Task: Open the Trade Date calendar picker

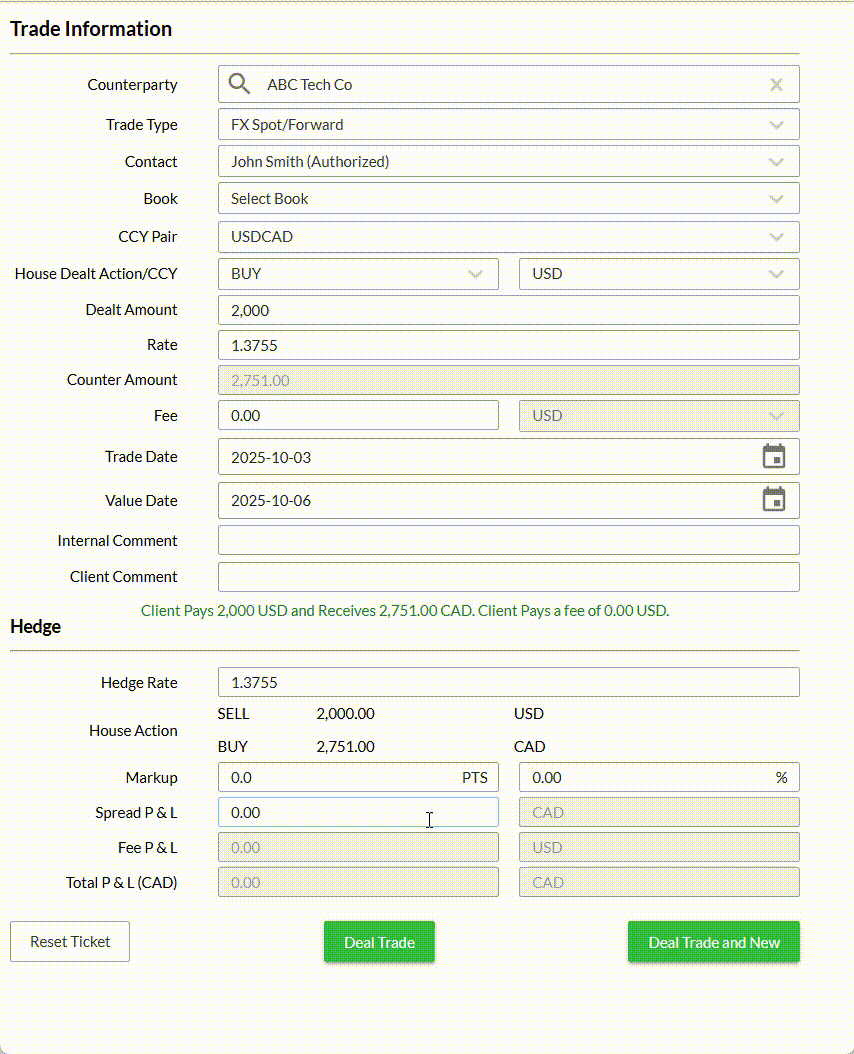Action: click(x=774, y=456)
